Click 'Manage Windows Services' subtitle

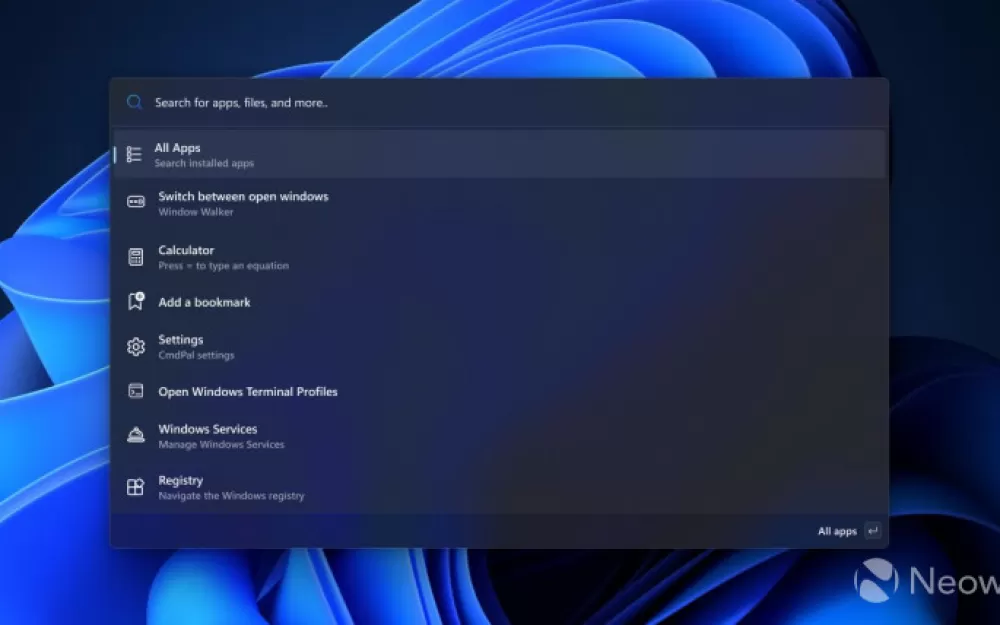(x=221, y=445)
